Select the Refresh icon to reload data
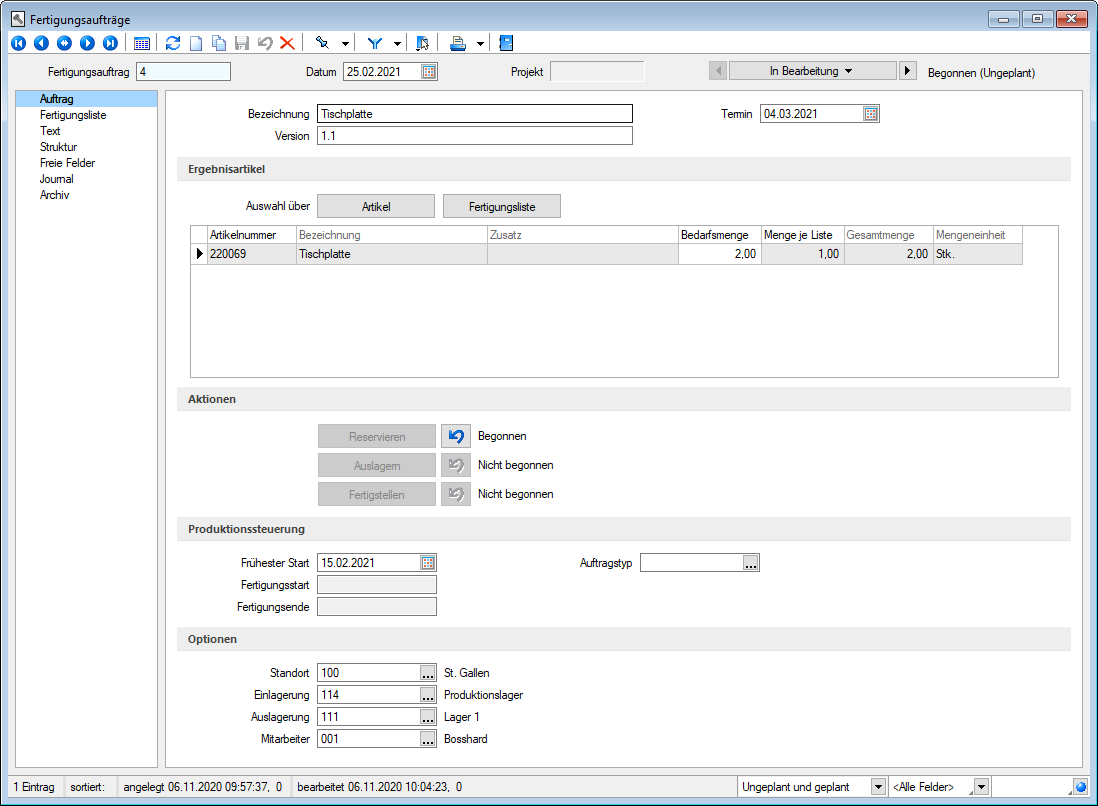Image resolution: width=1098 pixels, height=806 pixels. (x=172, y=42)
